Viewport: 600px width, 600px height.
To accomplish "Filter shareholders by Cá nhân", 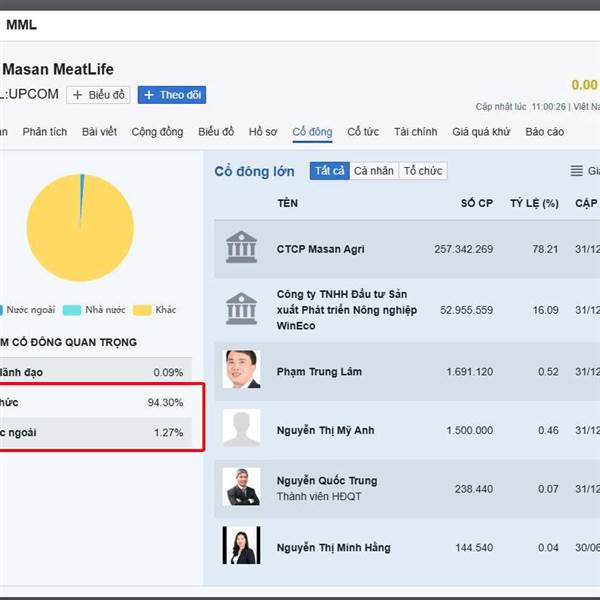I will (x=374, y=171).
